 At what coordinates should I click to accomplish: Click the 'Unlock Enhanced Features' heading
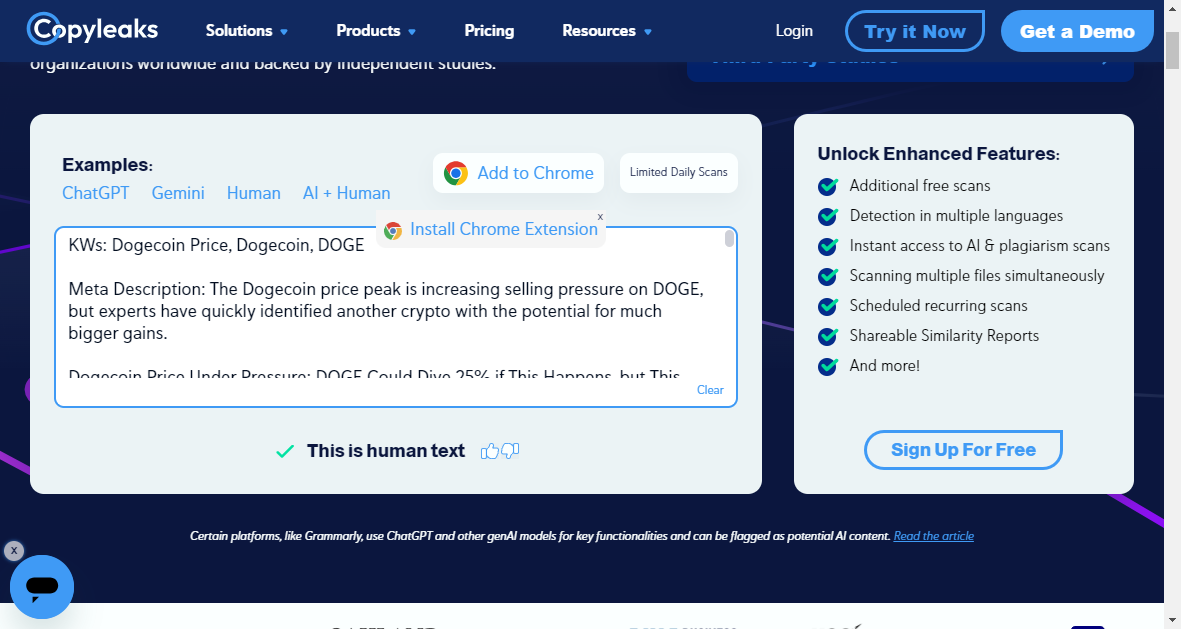pos(938,154)
